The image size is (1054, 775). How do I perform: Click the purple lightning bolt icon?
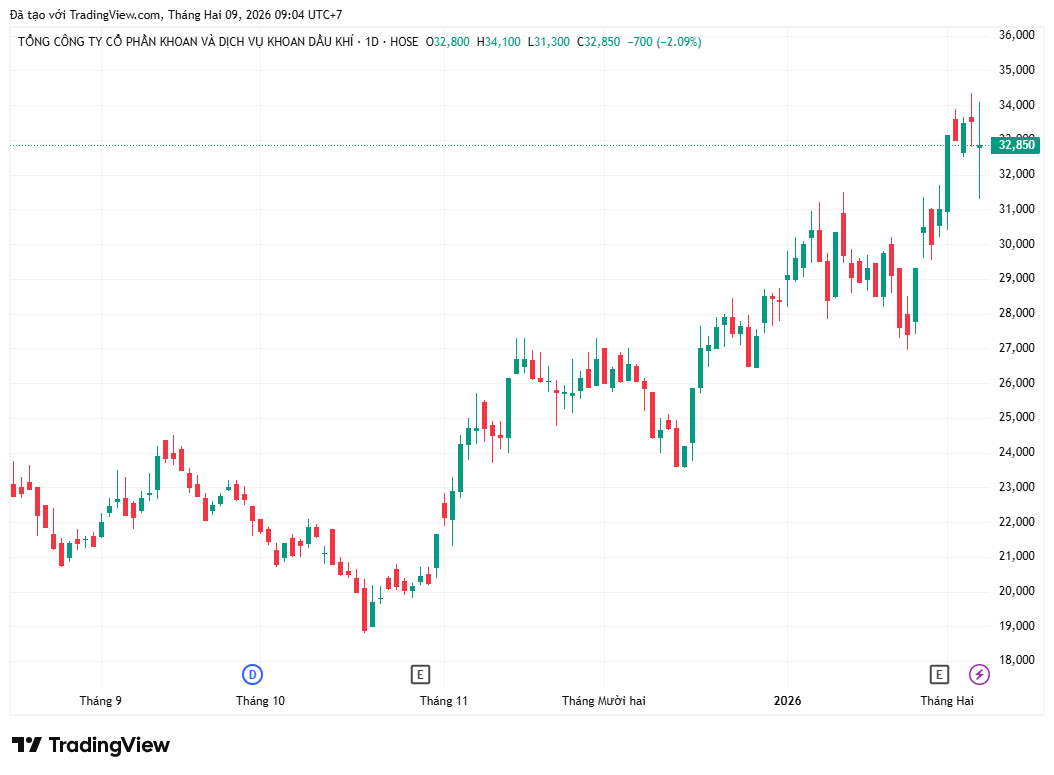pos(980,674)
